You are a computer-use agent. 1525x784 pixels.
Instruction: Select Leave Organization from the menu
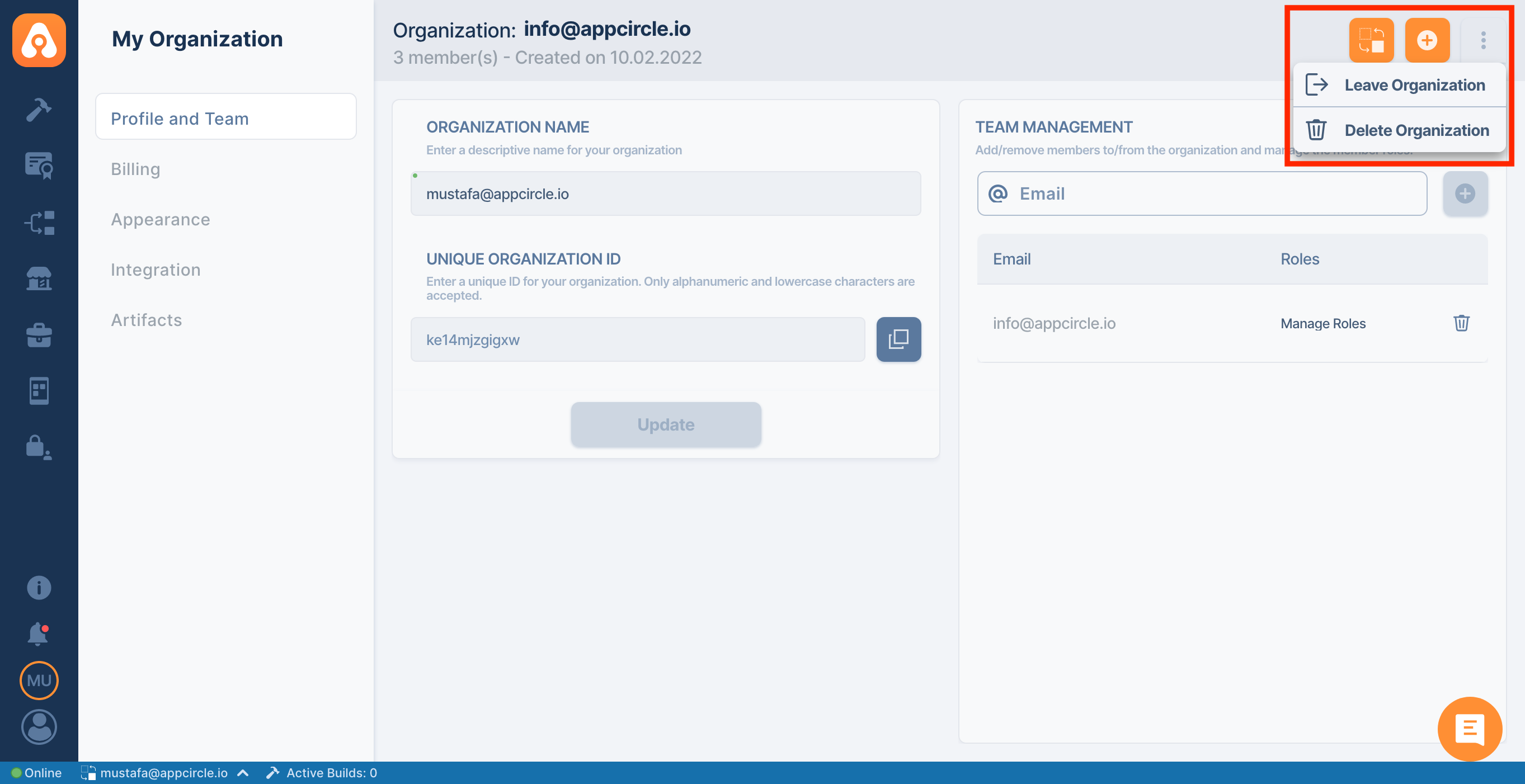tap(1399, 85)
